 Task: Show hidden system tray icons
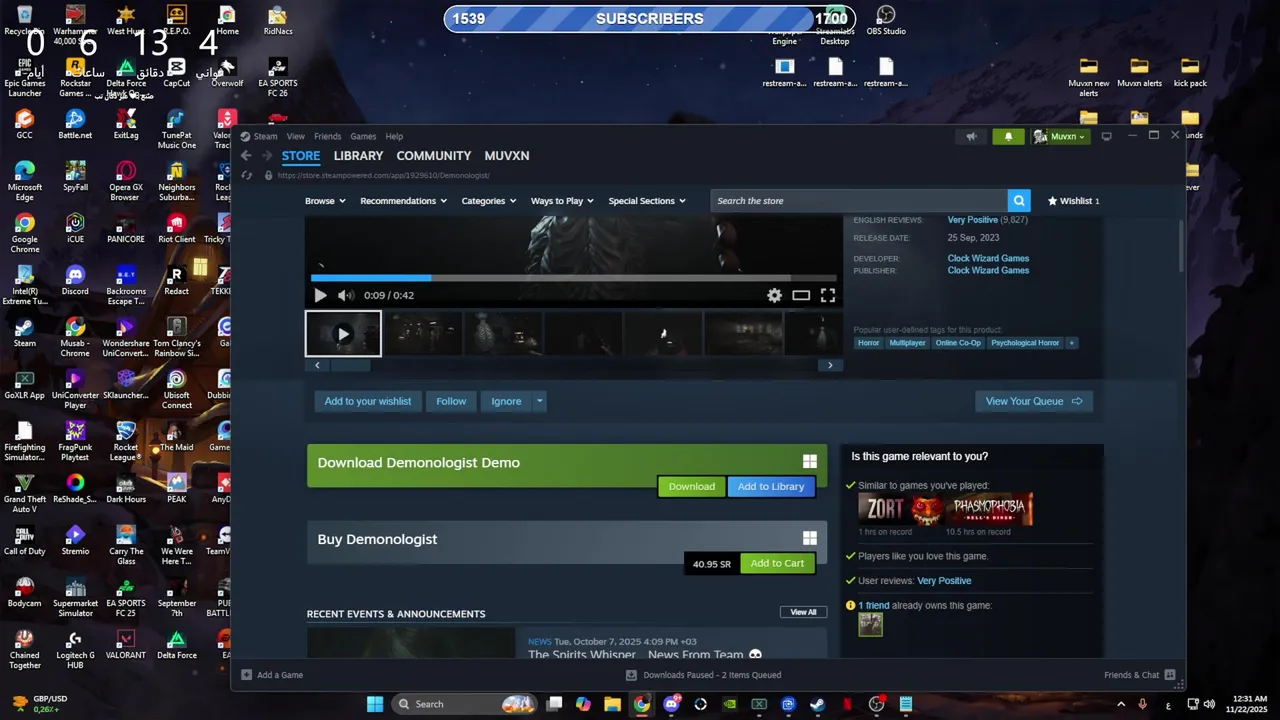(1121, 704)
